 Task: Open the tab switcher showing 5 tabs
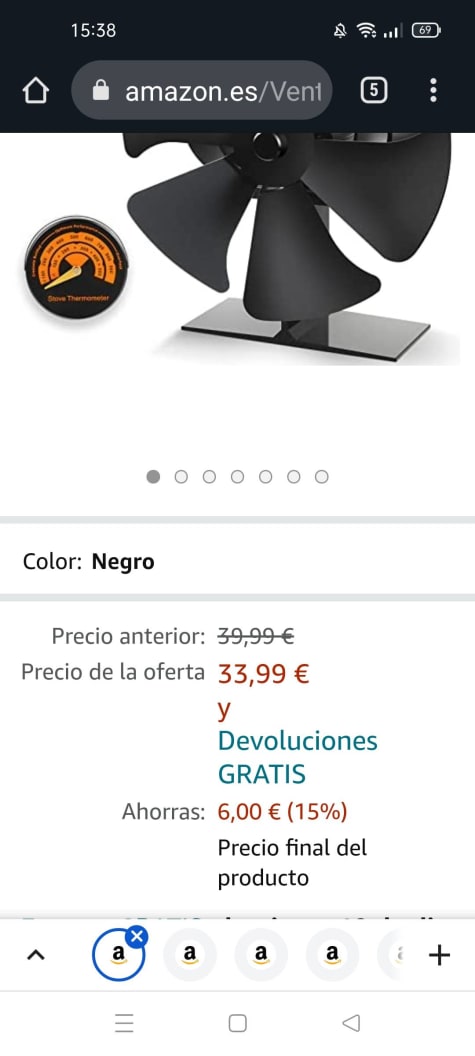point(374,90)
